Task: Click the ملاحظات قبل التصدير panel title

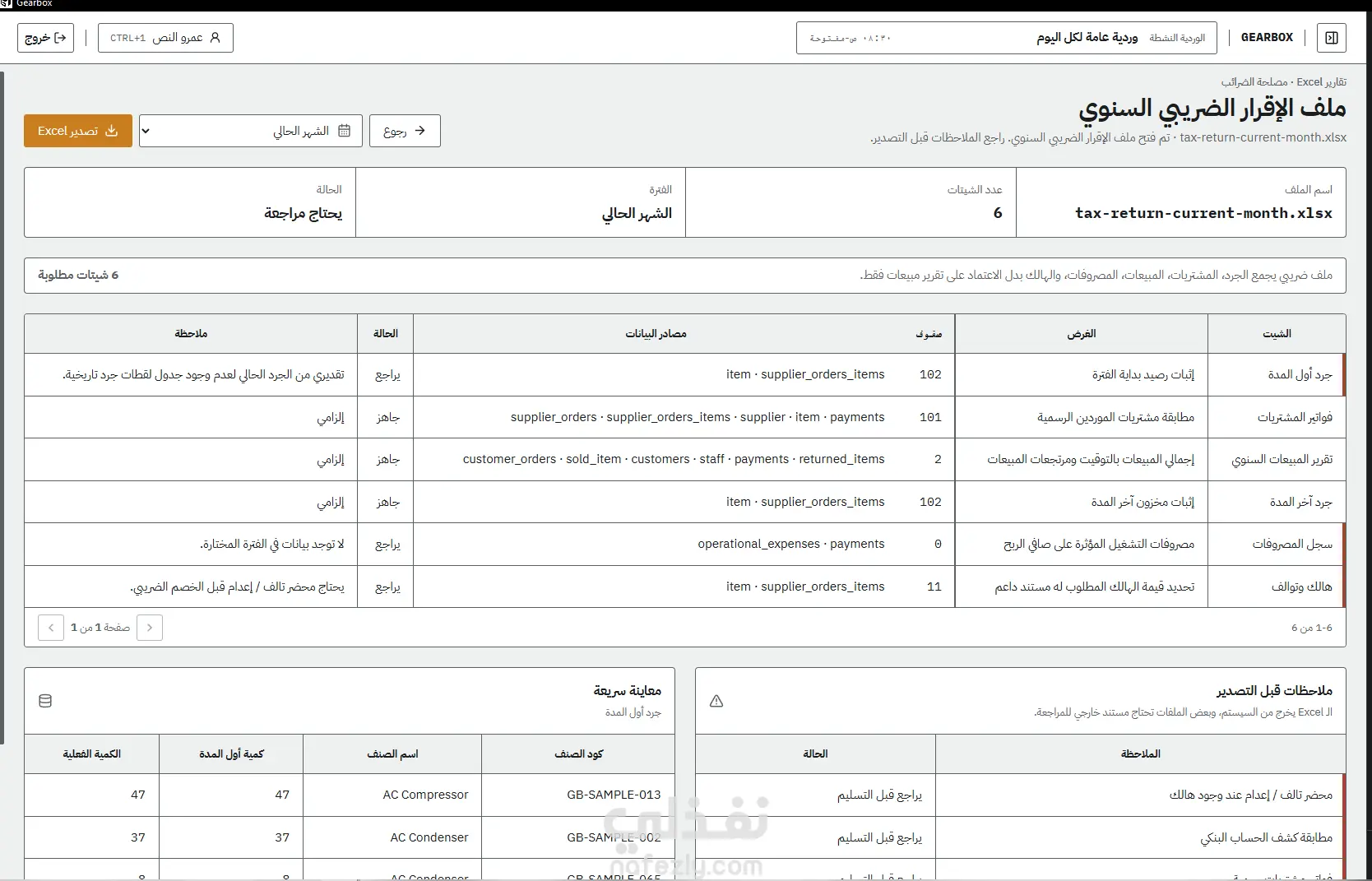Action: [1275, 691]
